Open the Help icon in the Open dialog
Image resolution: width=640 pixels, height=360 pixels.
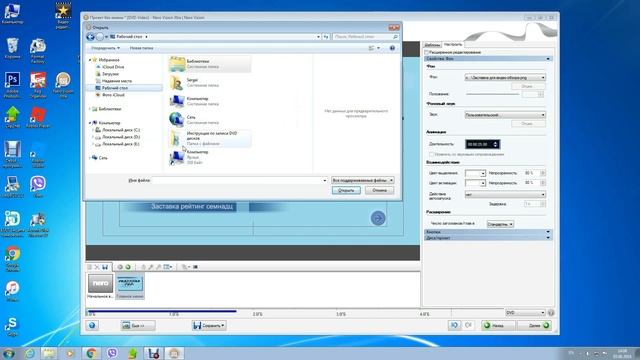click(x=392, y=48)
